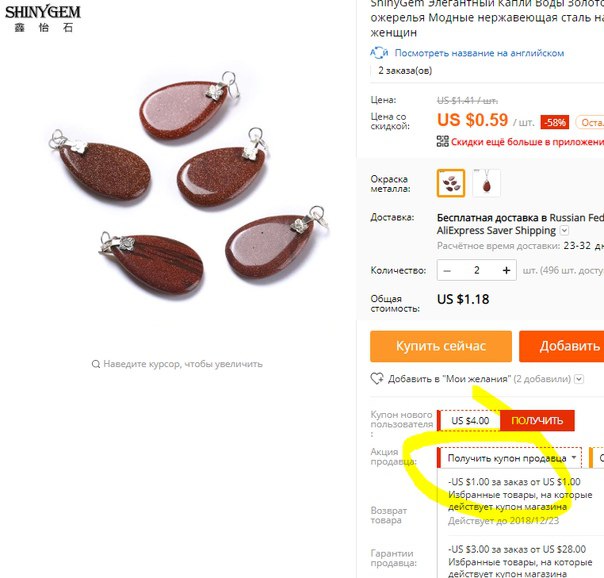This screenshot has width=604, height=578.
Task: Click the QR code icon for app discounts
Action: pos(443,141)
